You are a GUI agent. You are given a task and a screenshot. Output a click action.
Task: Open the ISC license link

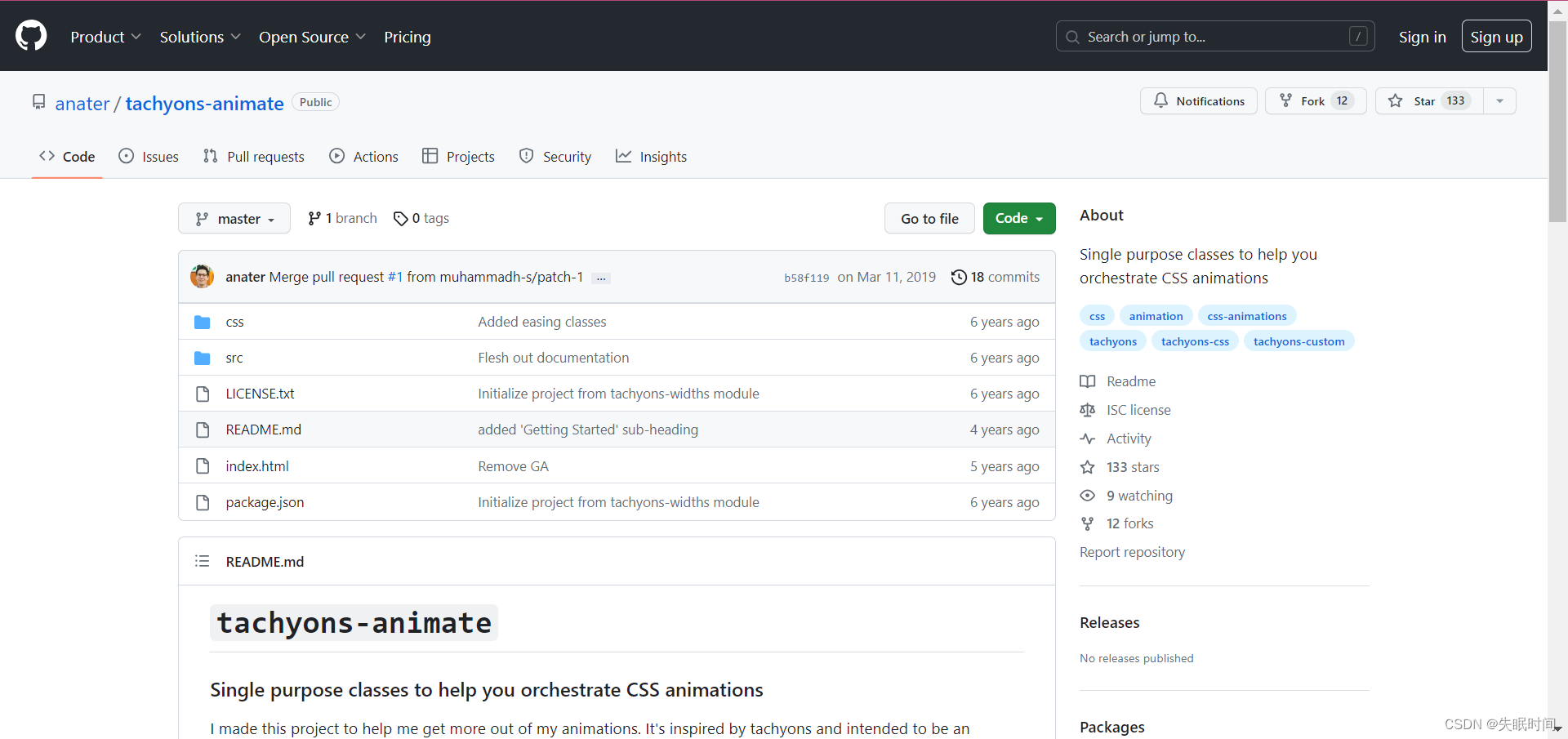(x=1125, y=410)
